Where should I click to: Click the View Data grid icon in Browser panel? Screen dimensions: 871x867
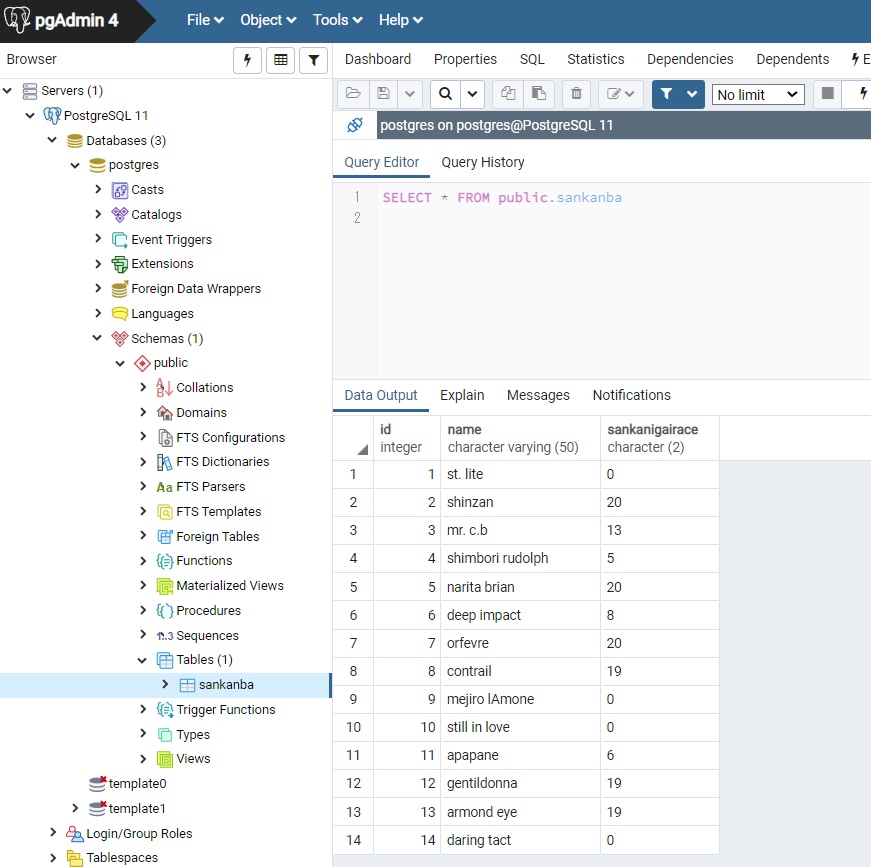pos(281,60)
